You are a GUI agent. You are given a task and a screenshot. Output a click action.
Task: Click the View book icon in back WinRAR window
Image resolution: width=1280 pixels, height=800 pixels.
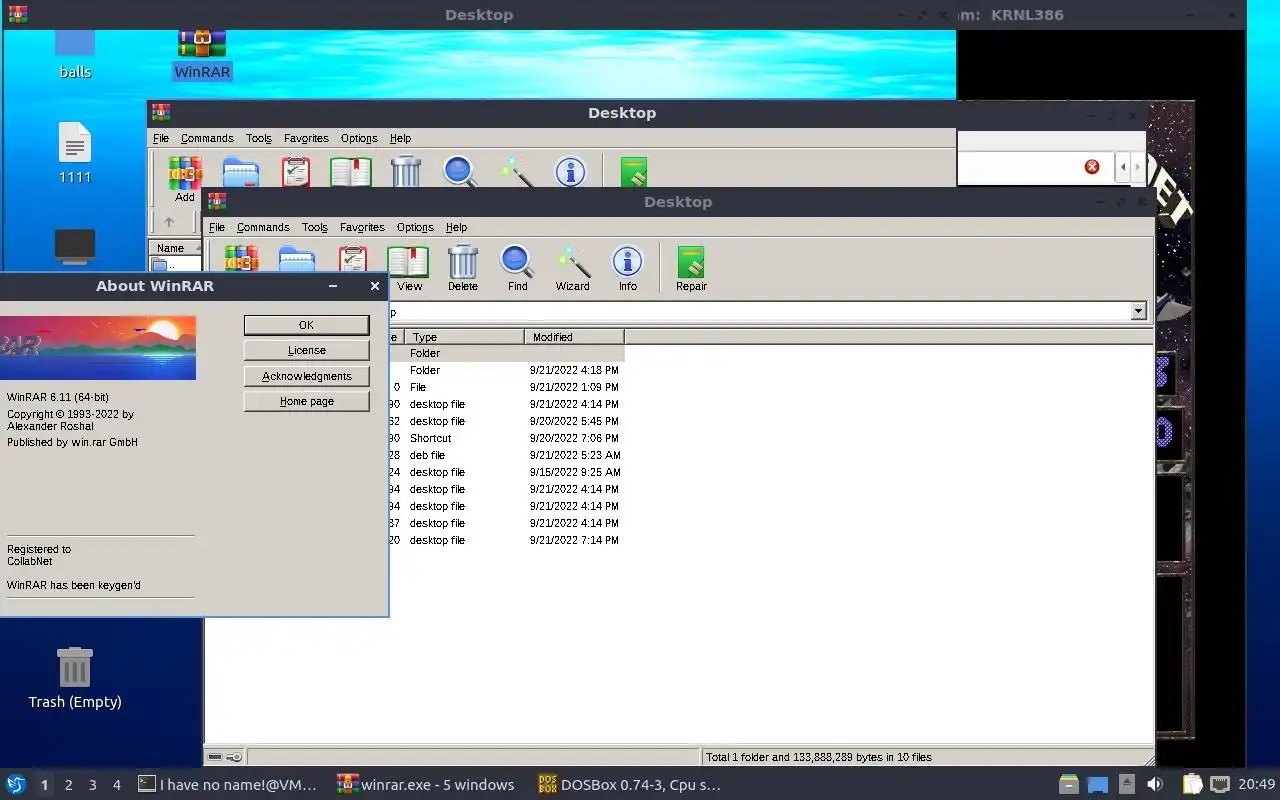click(351, 171)
